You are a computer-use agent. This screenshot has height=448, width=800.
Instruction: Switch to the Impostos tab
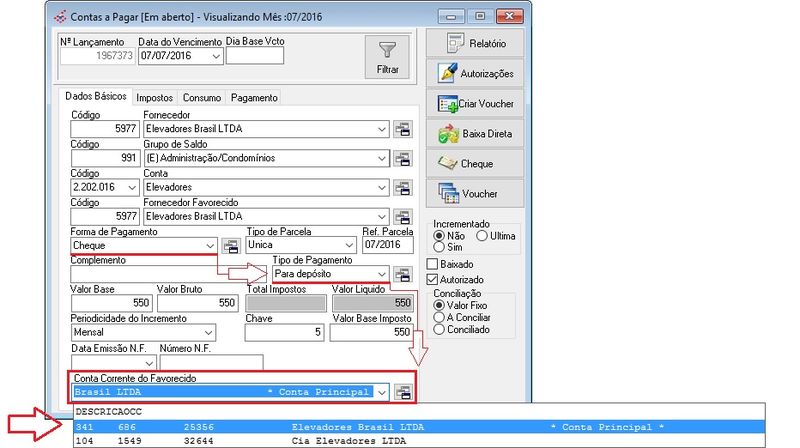pyautogui.click(x=154, y=98)
